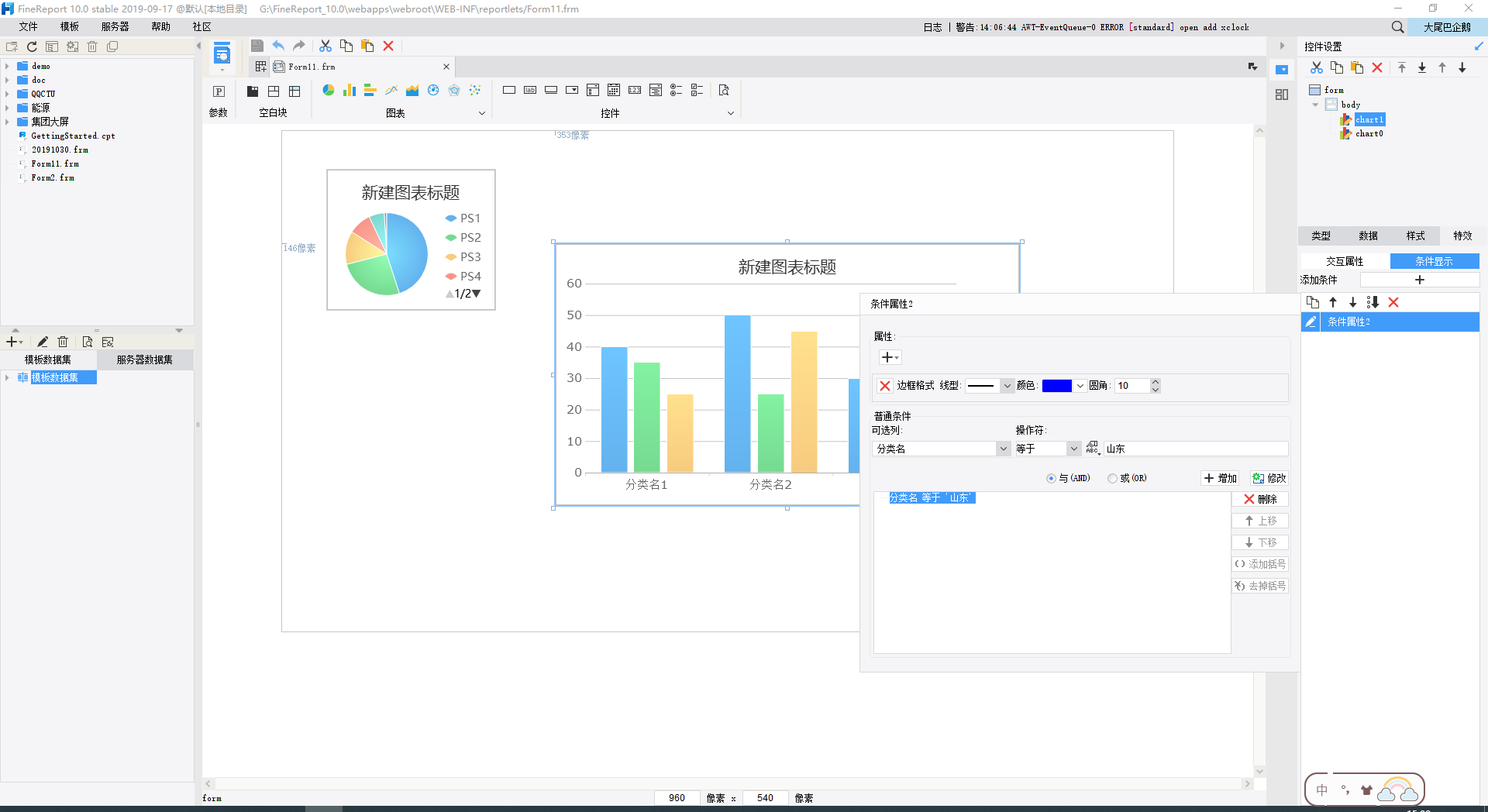Image resolution: width=1488 pixels, height=812 pixels.
Task: Insert a pie chart from chart toolbar
Action: click(x=329, y=91)
